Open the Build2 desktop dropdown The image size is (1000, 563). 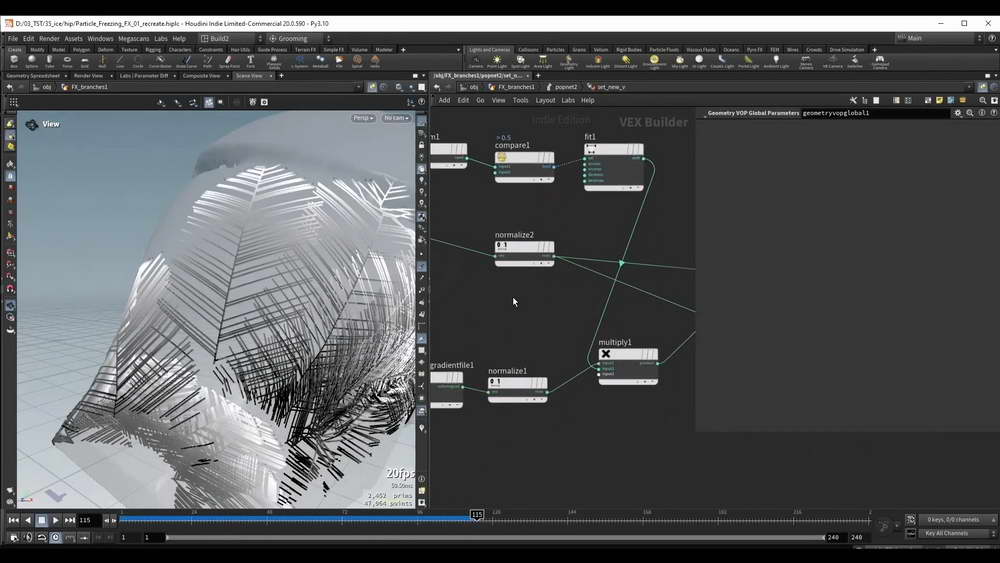[230, 39]
